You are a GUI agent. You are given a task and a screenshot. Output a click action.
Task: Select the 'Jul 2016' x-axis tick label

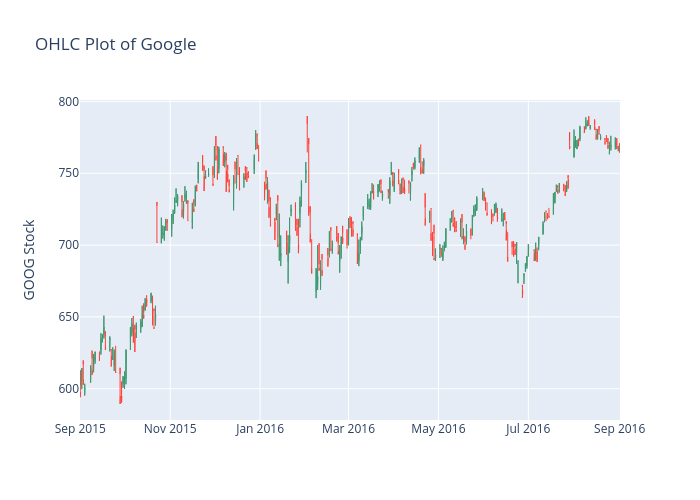527,429
